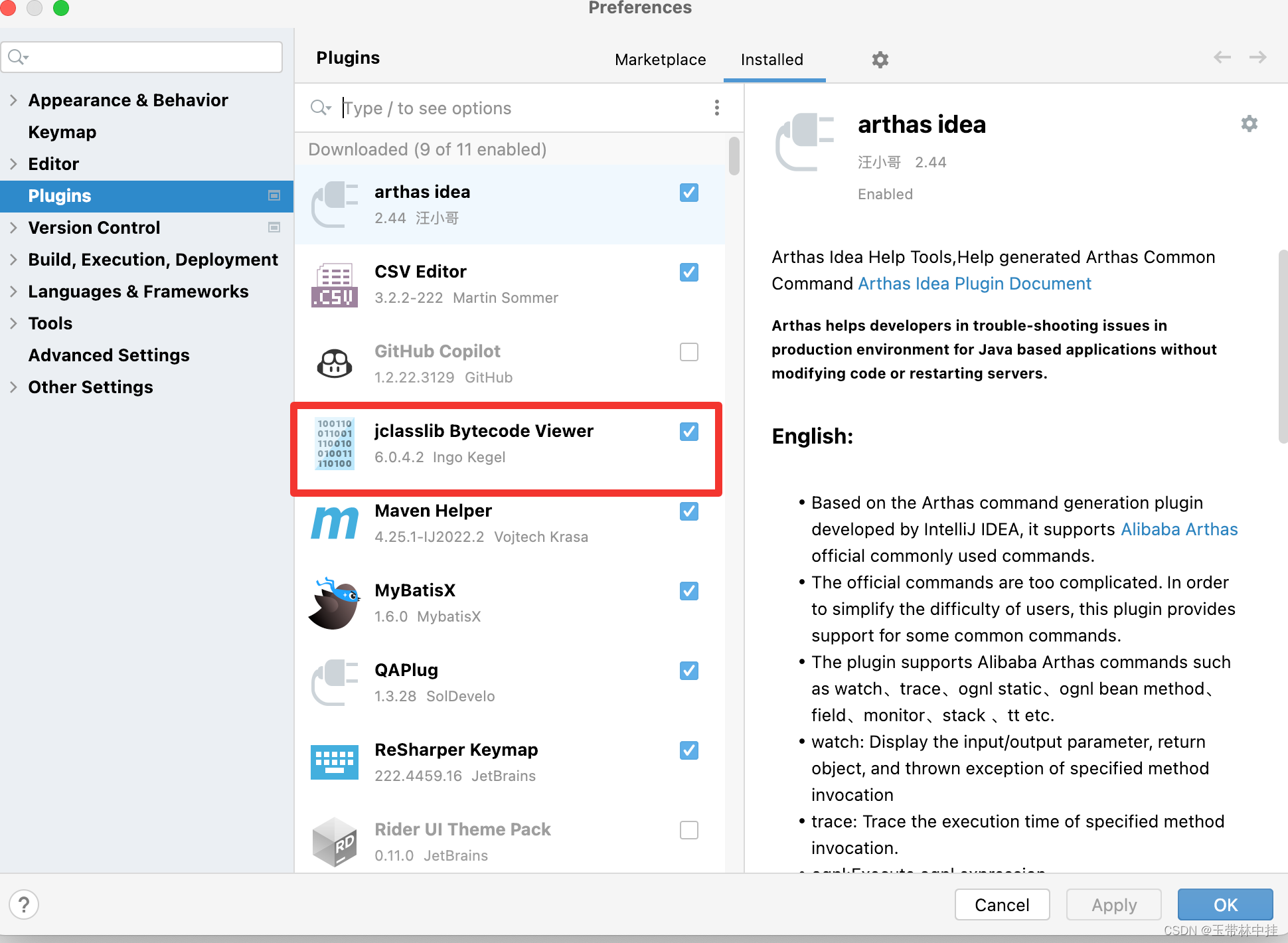Expand the Build, Execution, Deployment section
The image size is (1288, 943).
[x=13, y=260]
